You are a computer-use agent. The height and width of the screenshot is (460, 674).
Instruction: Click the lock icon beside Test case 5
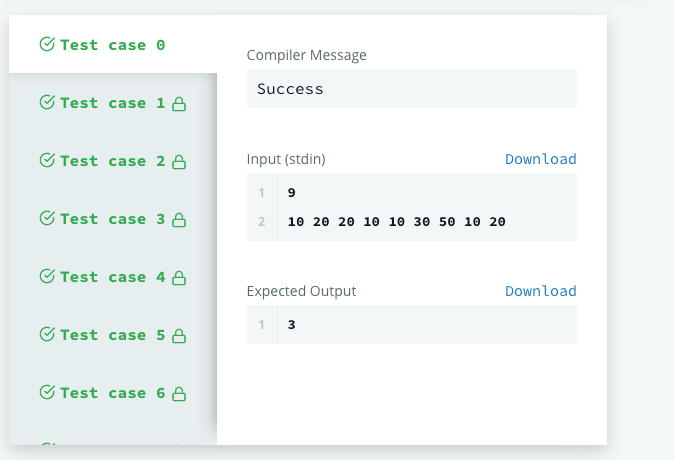click(x=180, y=335)
